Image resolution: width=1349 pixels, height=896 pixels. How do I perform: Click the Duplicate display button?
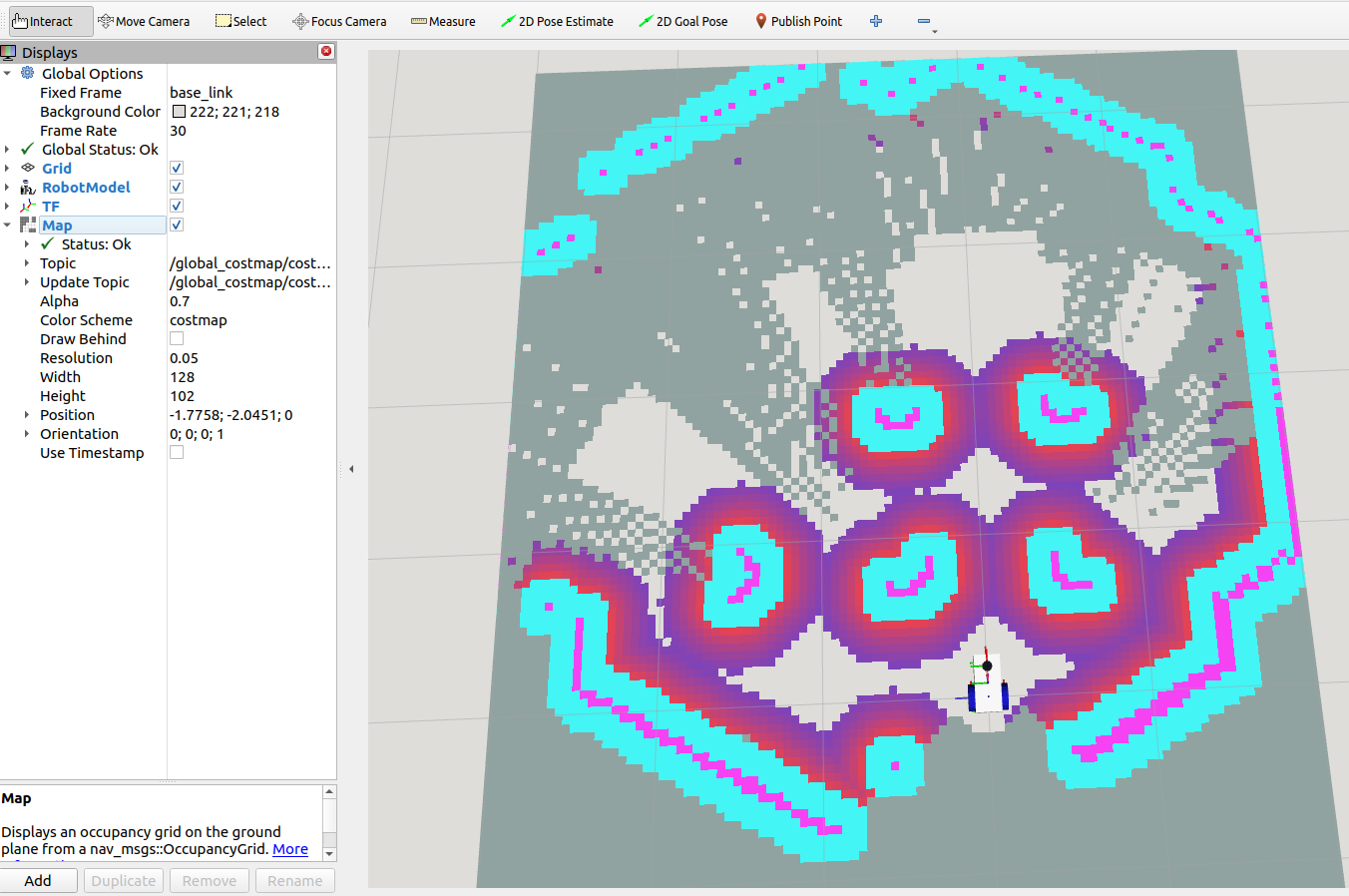coord(124,880)
